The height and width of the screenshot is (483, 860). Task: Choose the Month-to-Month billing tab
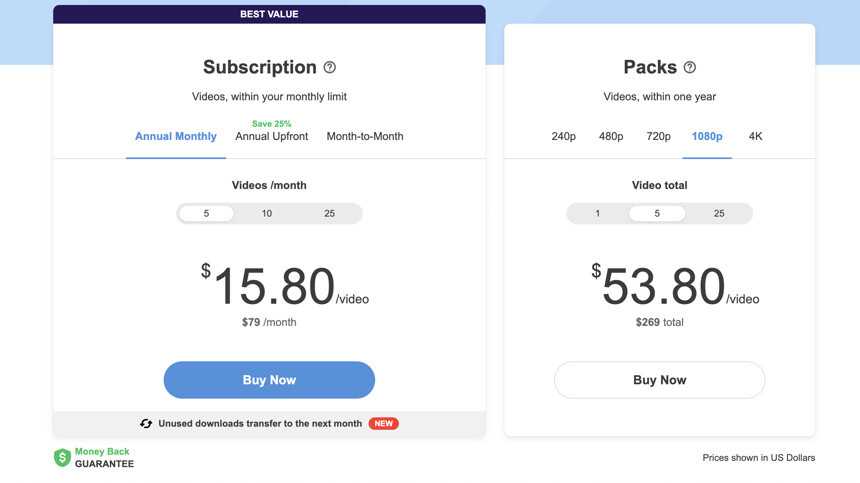click(365, 137)
